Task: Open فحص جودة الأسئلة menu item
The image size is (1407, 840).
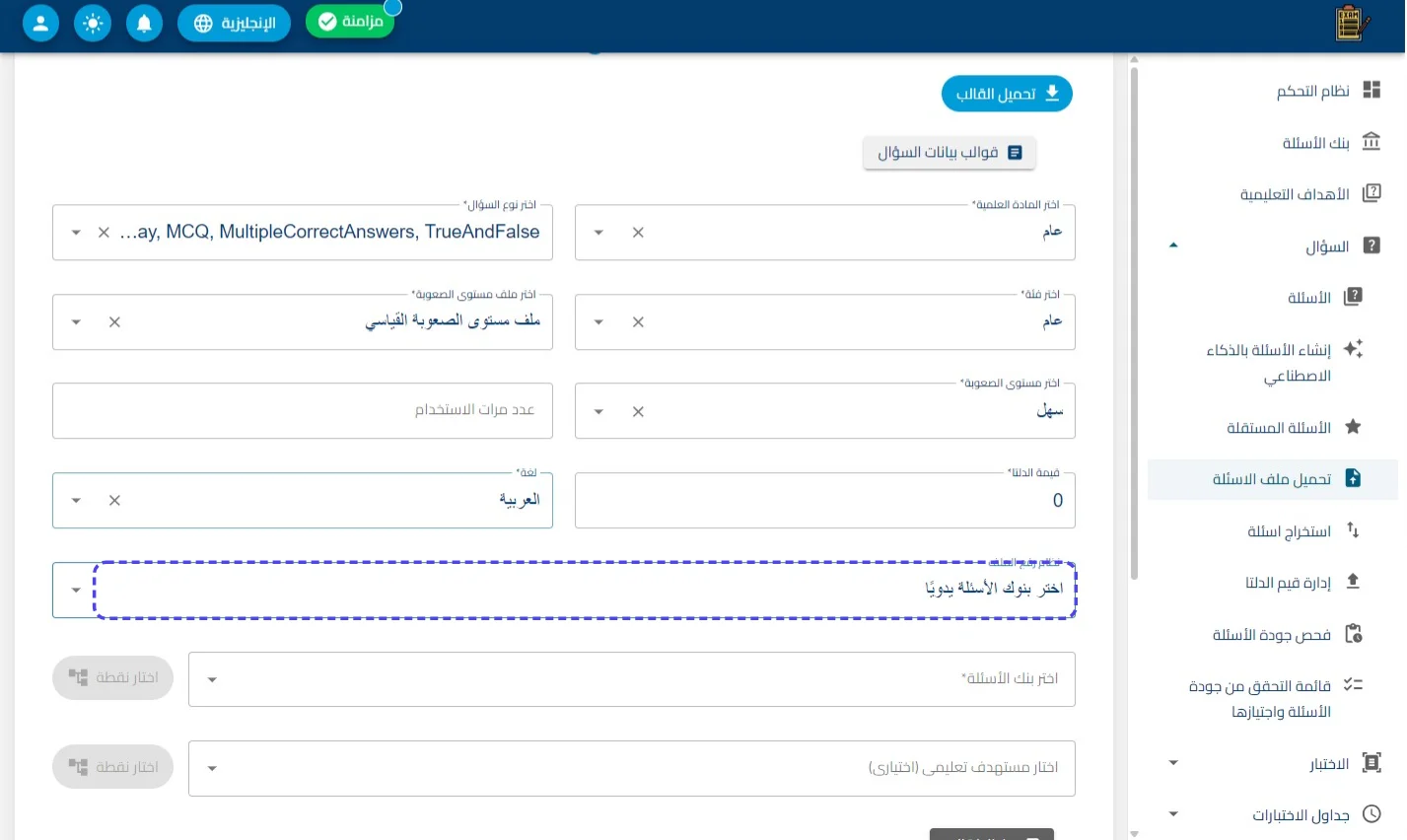Action: 1273,634
